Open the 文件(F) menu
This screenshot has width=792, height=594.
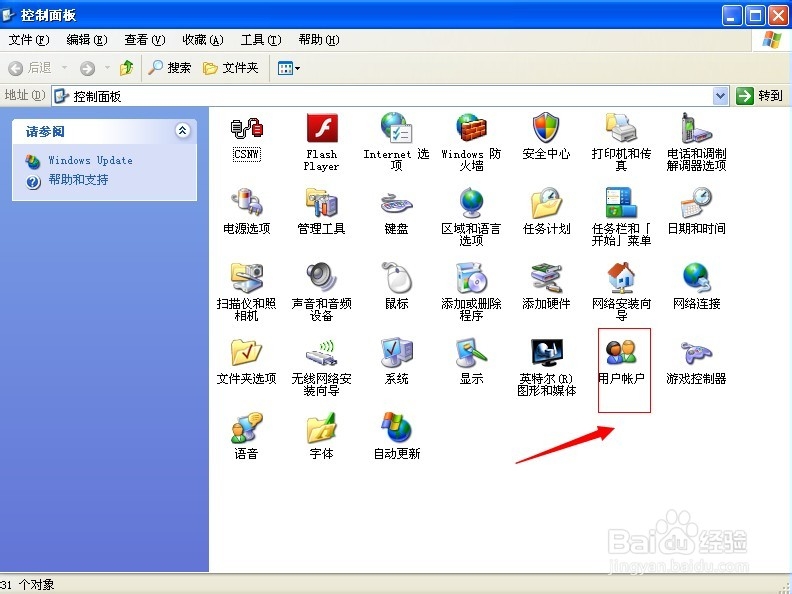click(29, 40)
